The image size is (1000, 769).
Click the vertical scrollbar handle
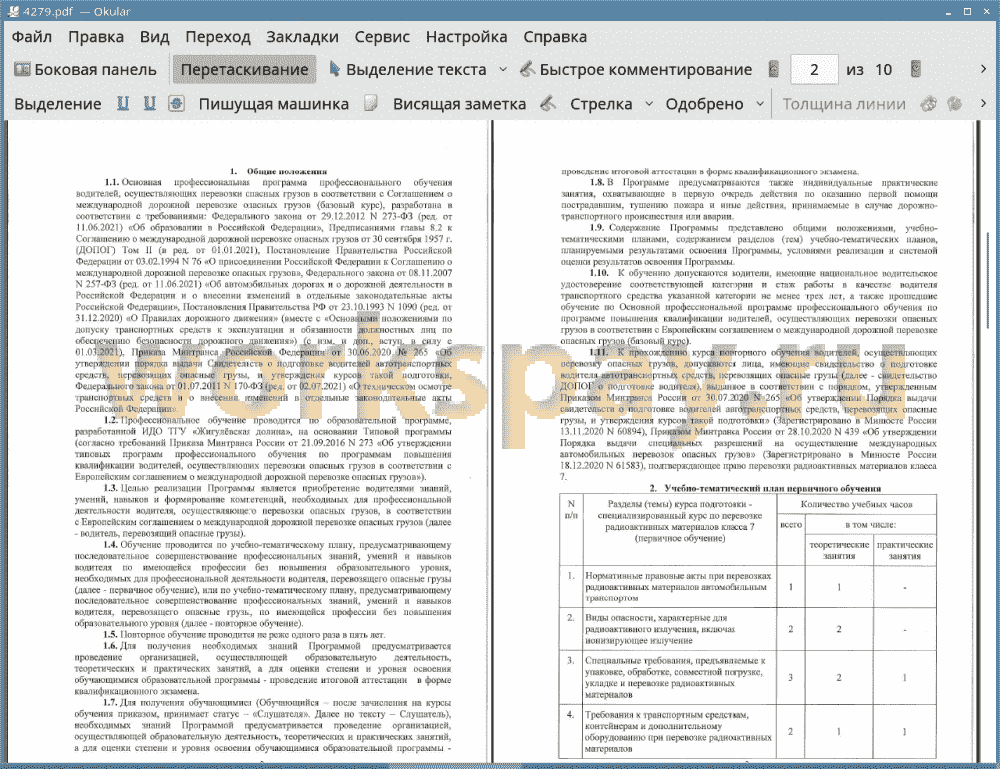(988, 281)
